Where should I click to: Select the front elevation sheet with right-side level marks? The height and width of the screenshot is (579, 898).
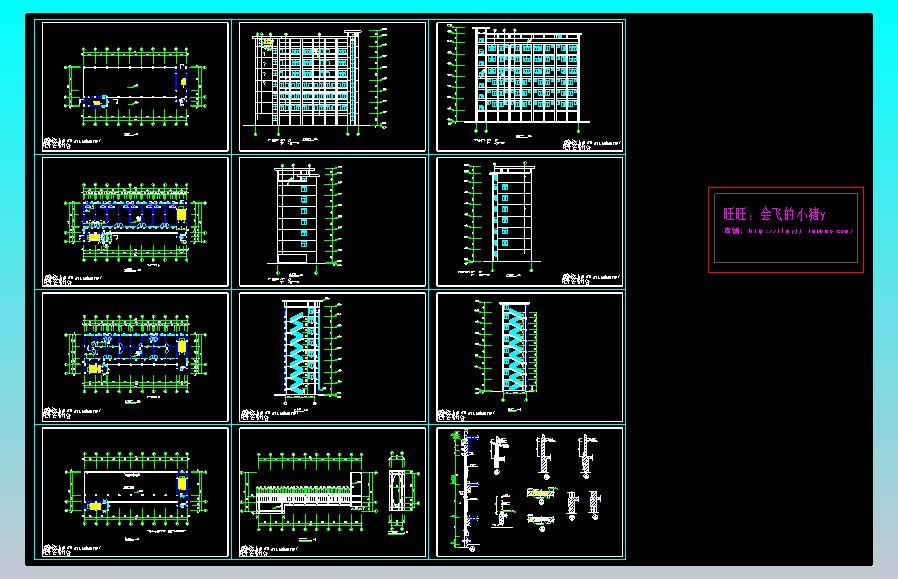[x=332, y=86]
